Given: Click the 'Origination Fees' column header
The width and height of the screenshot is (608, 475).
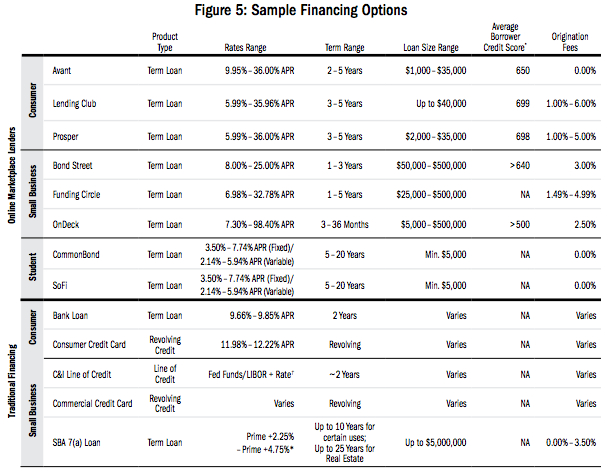Looking at the screenshot, I should 570,43.
